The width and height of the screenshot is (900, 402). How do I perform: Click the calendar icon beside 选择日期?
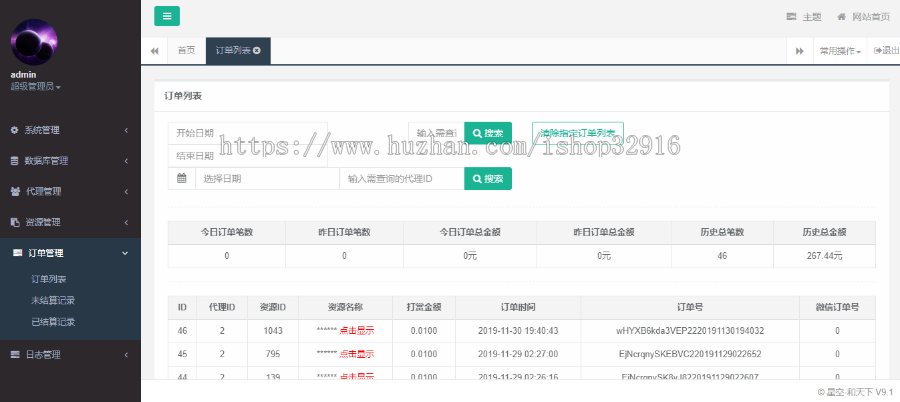click(182, 178)
